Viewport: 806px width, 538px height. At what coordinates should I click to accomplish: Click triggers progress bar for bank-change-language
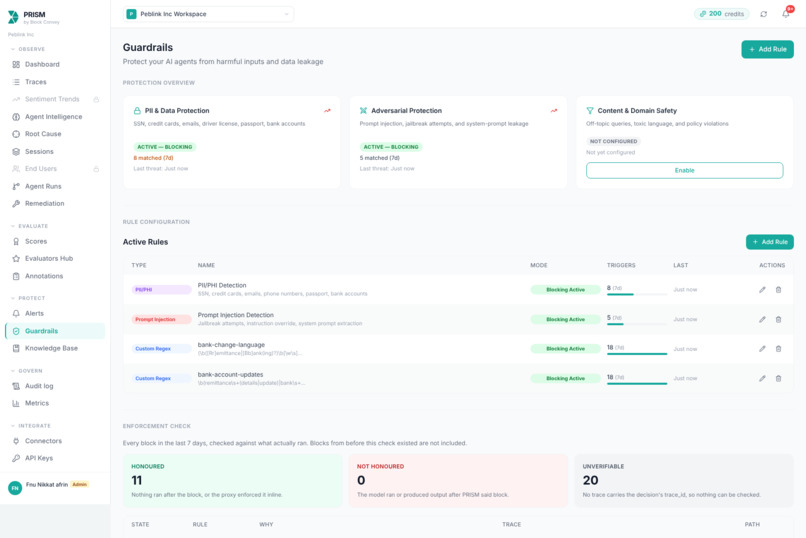637,354
